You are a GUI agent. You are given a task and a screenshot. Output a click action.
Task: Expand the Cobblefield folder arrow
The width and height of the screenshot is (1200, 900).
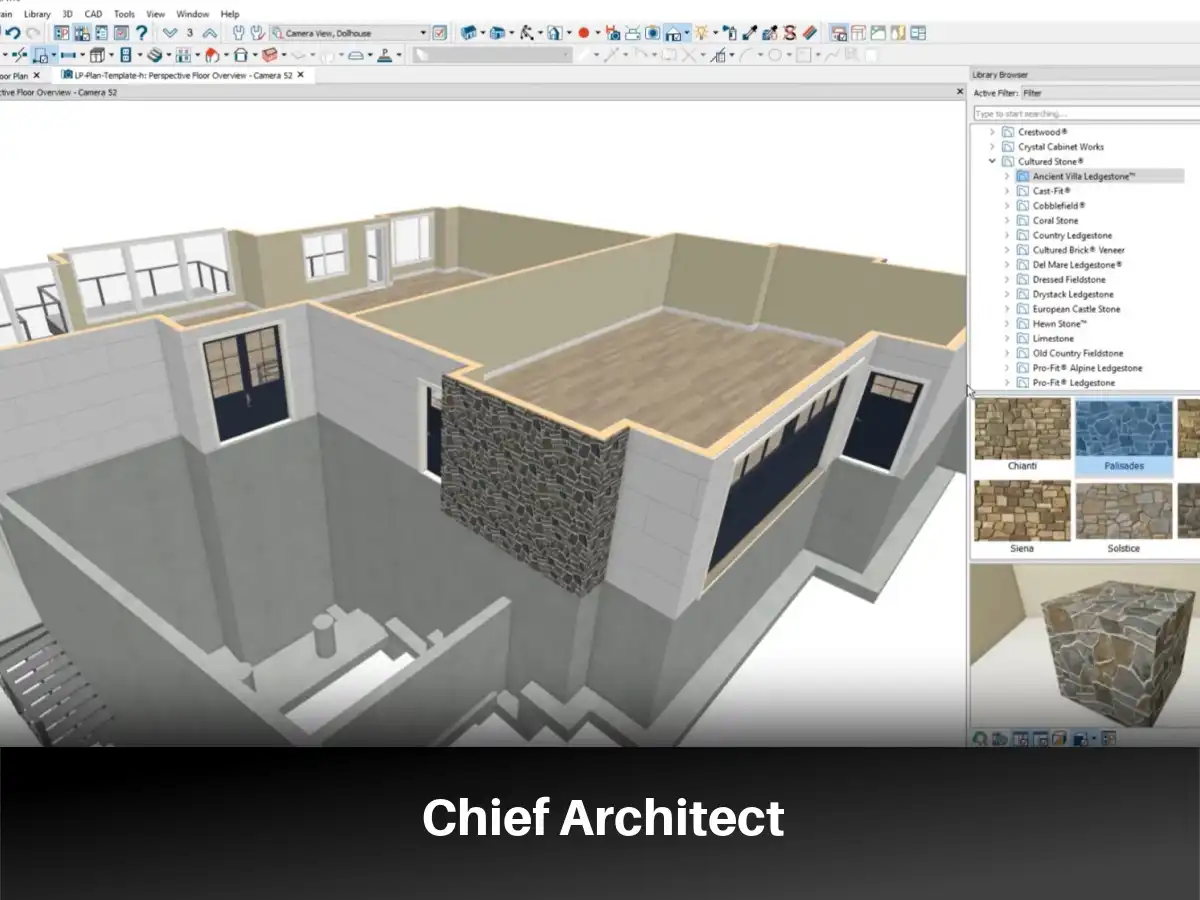click(1007, 206)
